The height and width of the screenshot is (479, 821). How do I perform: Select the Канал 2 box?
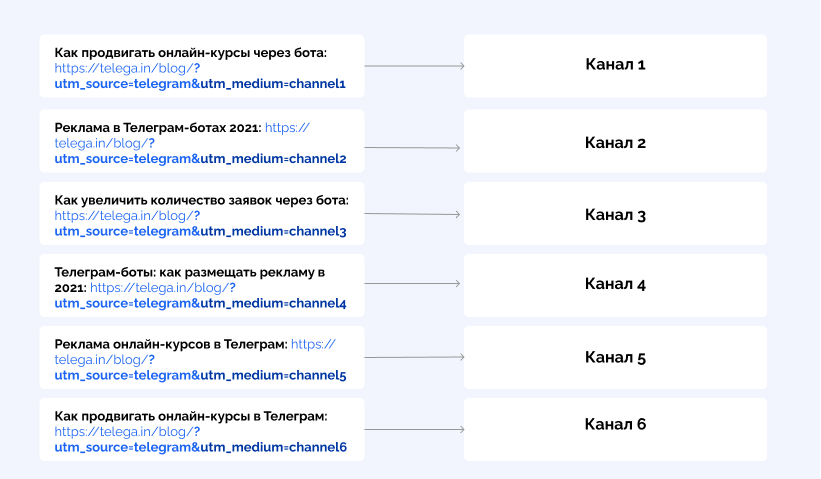(x=615, y=141)
